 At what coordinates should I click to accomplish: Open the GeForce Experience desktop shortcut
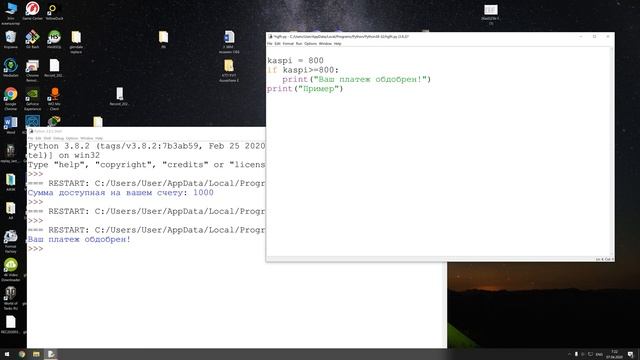tap(32, 98)
